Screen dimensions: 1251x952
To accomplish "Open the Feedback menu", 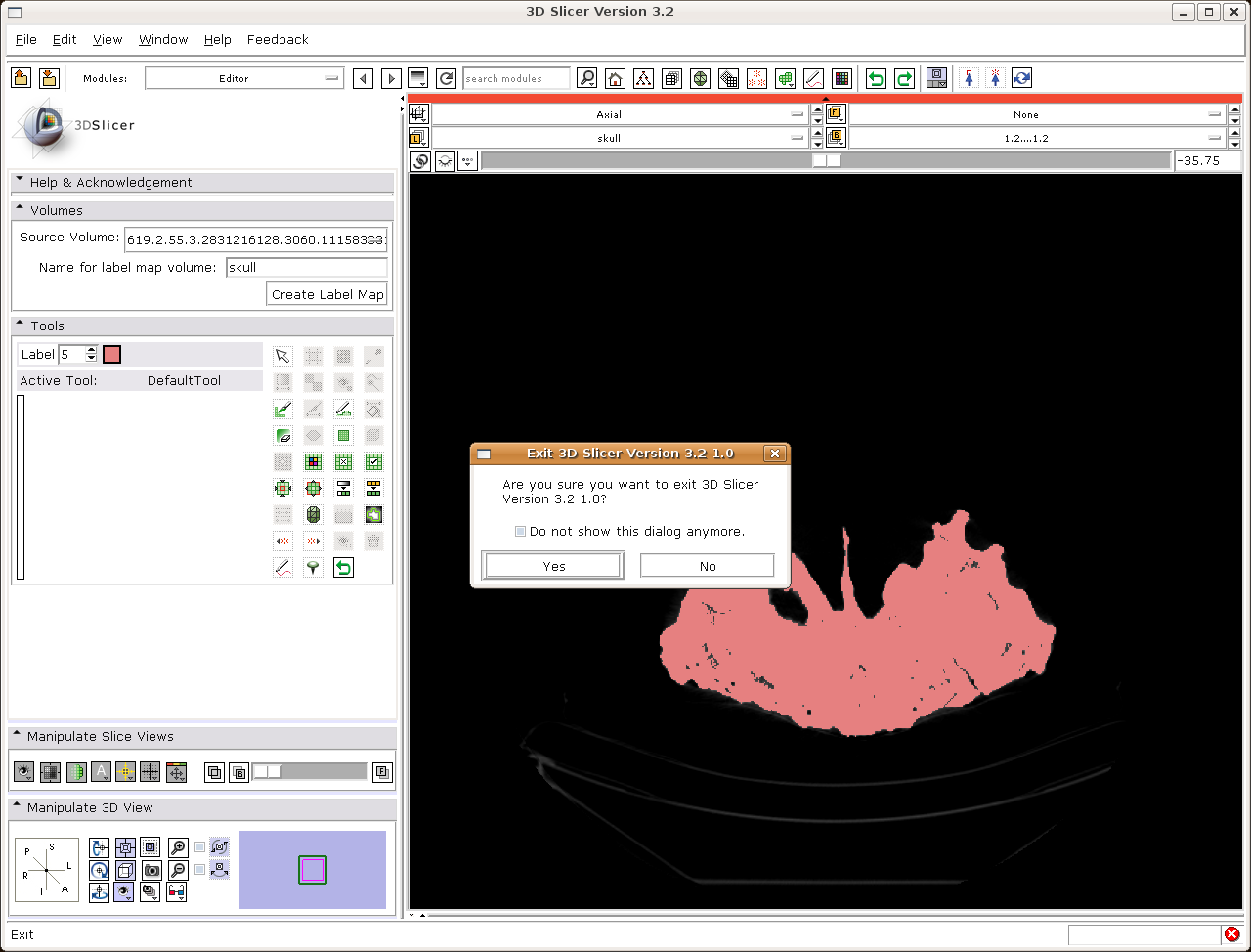I will [x=278, y=40].
